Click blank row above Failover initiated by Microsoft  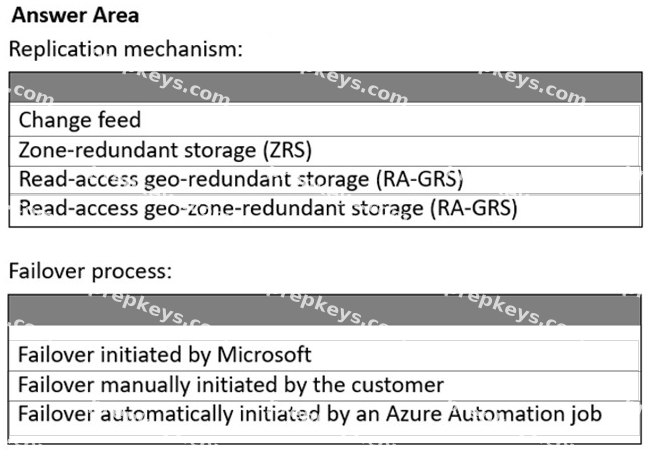tap(325, 333)
